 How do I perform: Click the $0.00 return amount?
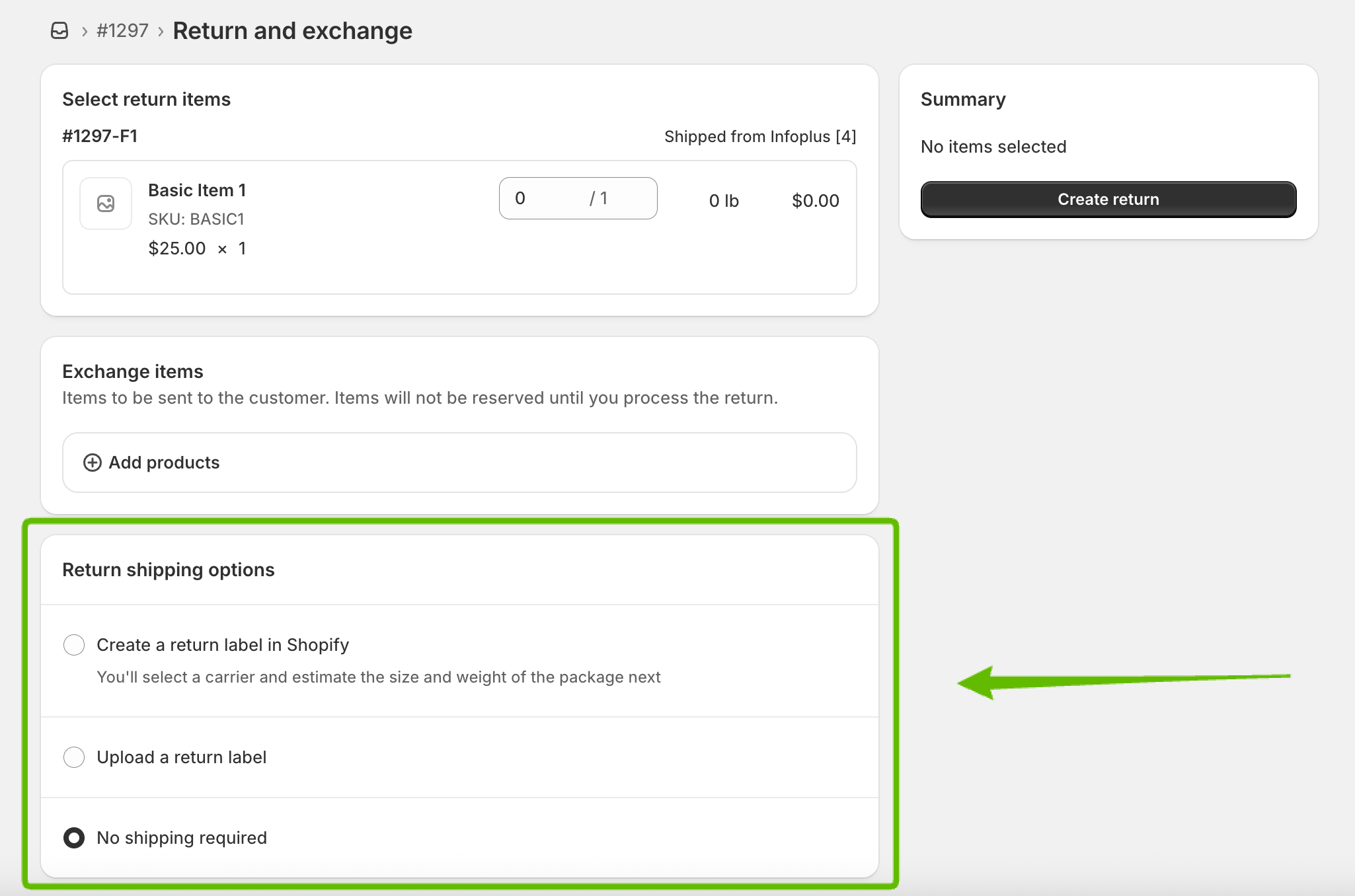click(x=815, y=201)
